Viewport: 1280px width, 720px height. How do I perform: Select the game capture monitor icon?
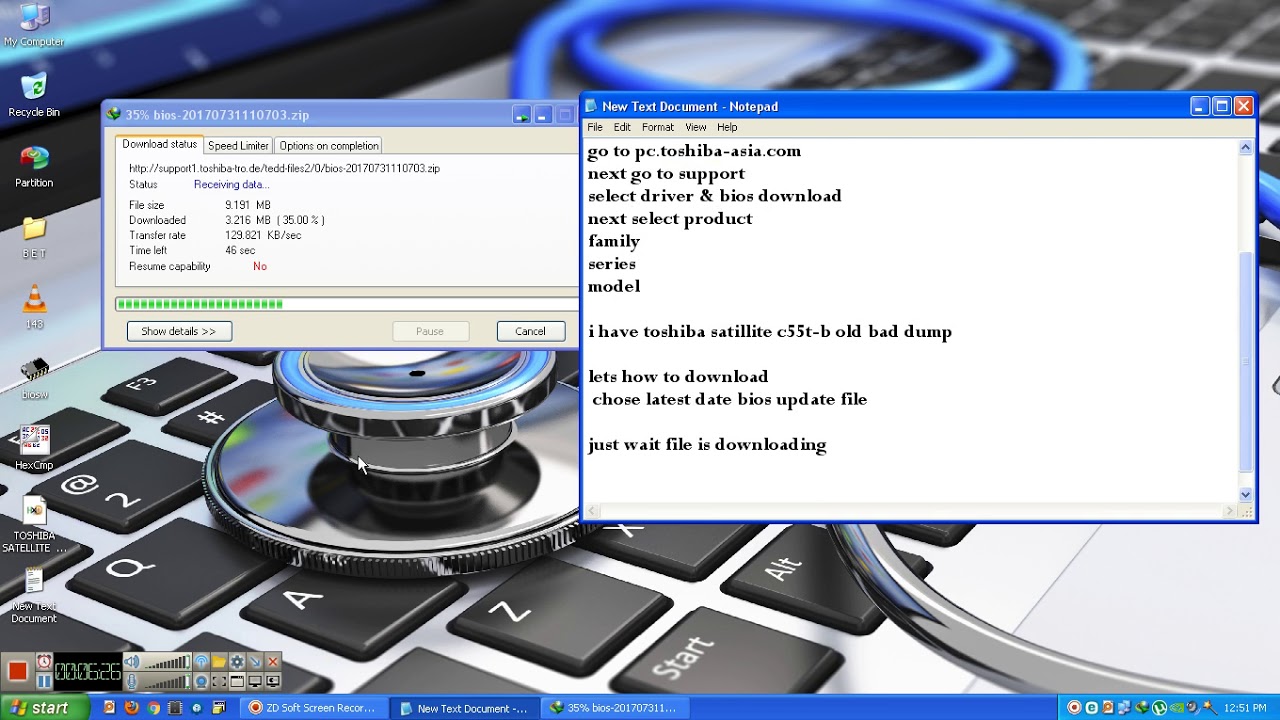(273, 681)
